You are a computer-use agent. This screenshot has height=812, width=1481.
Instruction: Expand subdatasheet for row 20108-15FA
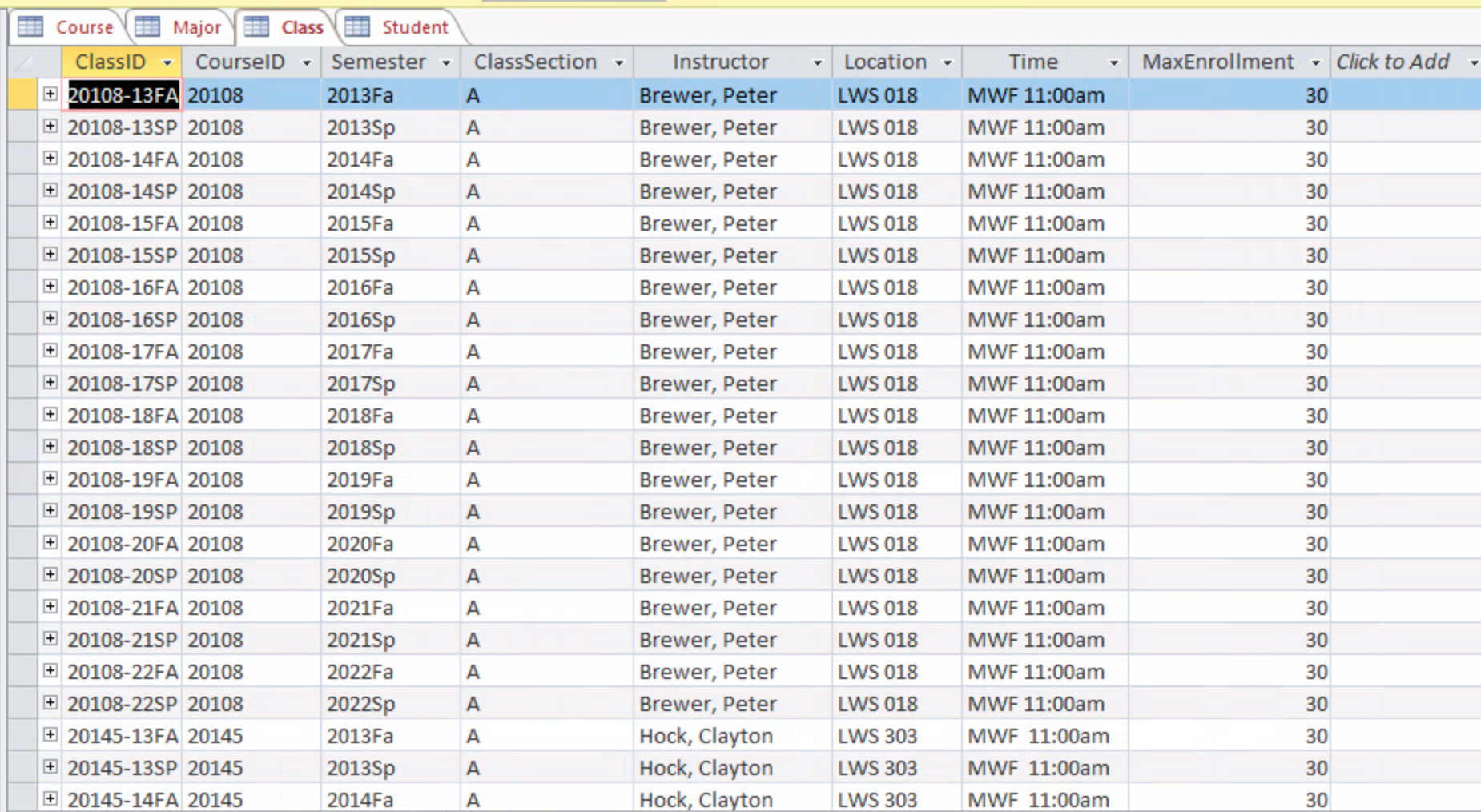pos(50,223)
